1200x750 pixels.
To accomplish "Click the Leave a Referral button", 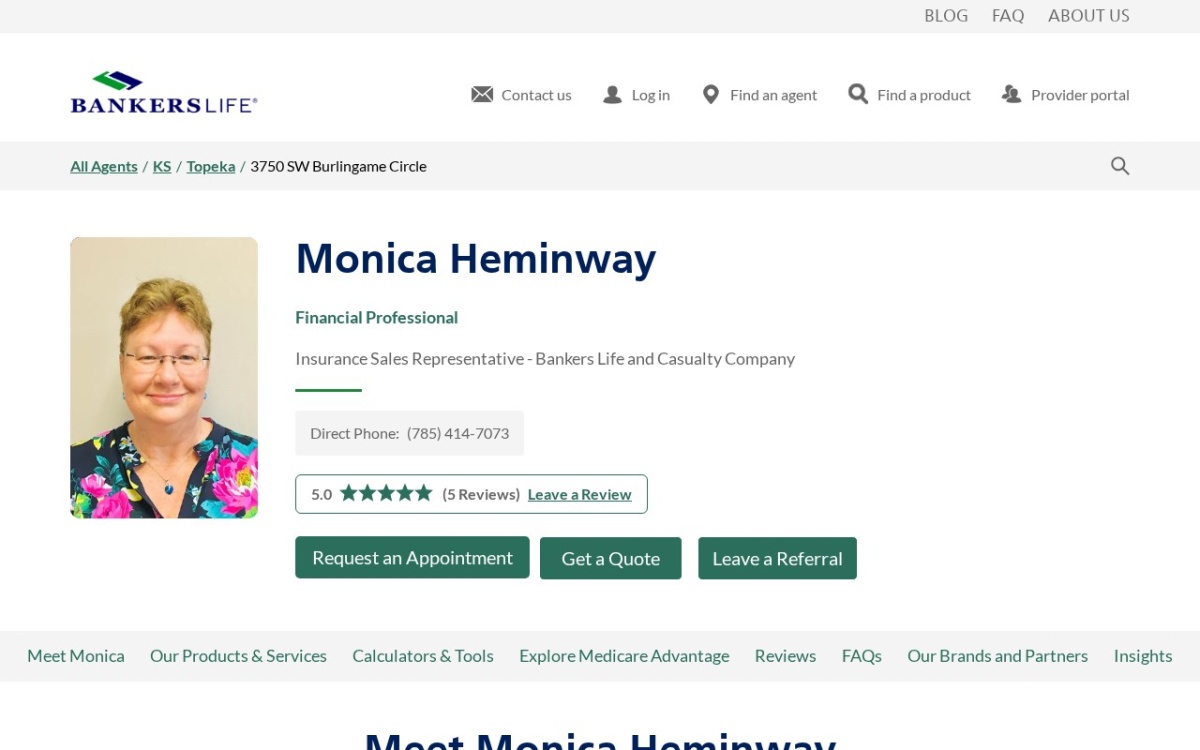I will click(777, 558).
